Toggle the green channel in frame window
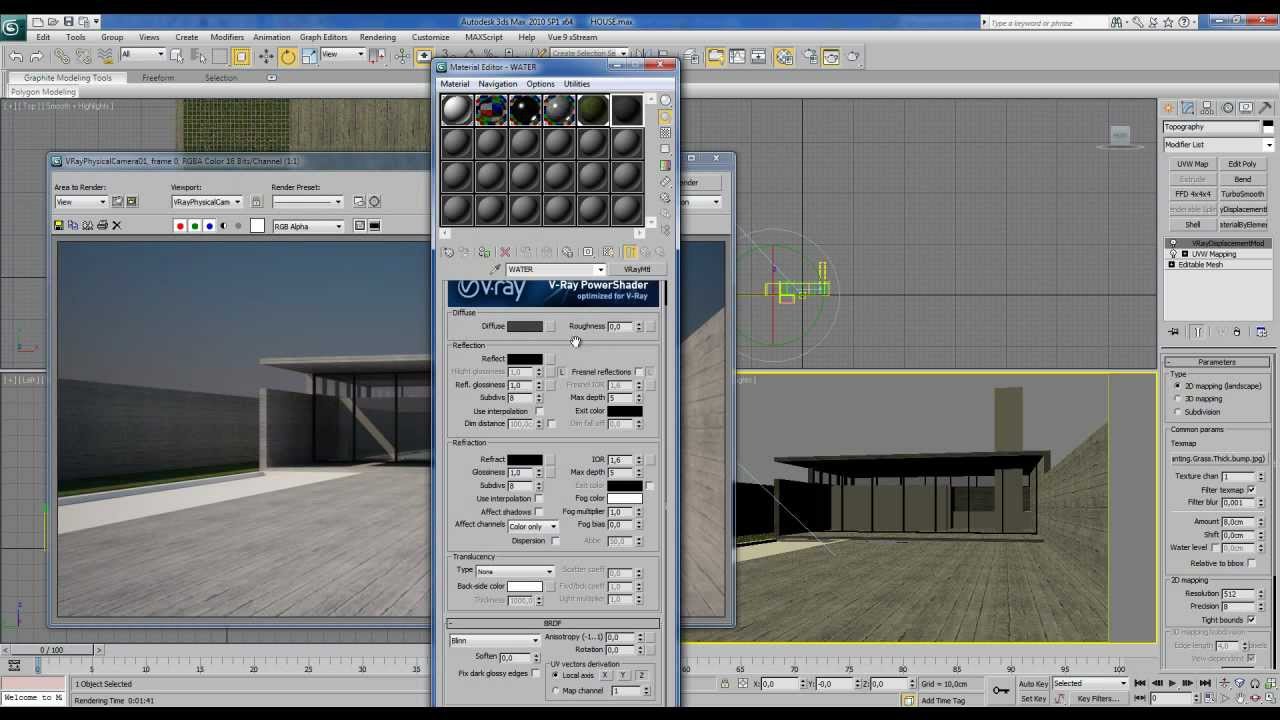The image size is (1280, 720). (195, 226)
